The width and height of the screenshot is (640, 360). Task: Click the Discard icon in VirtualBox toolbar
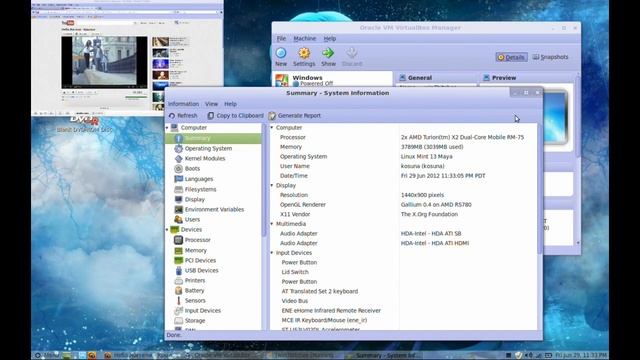click(x=351, y=53)
